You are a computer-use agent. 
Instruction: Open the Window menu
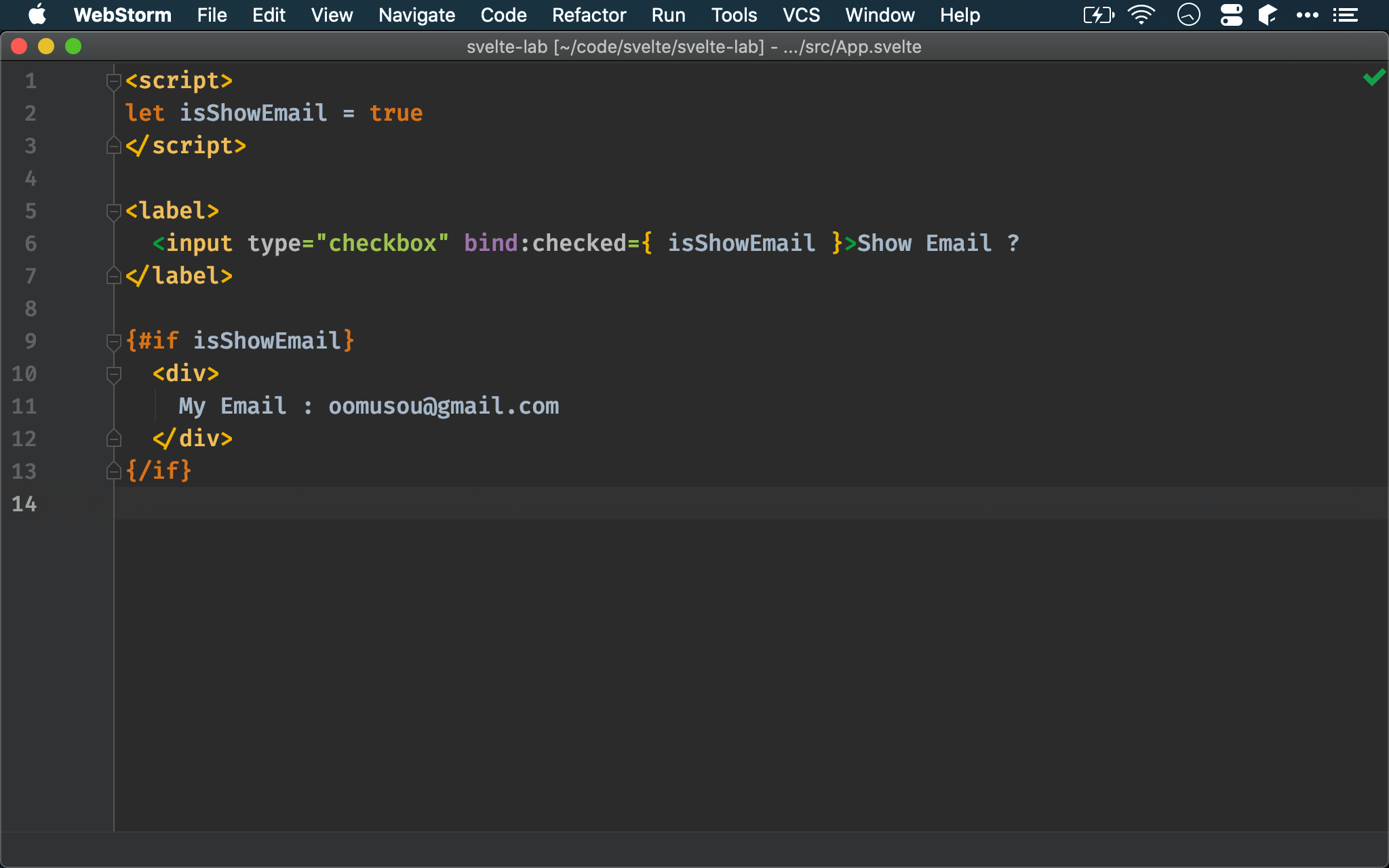coord(880,14)
